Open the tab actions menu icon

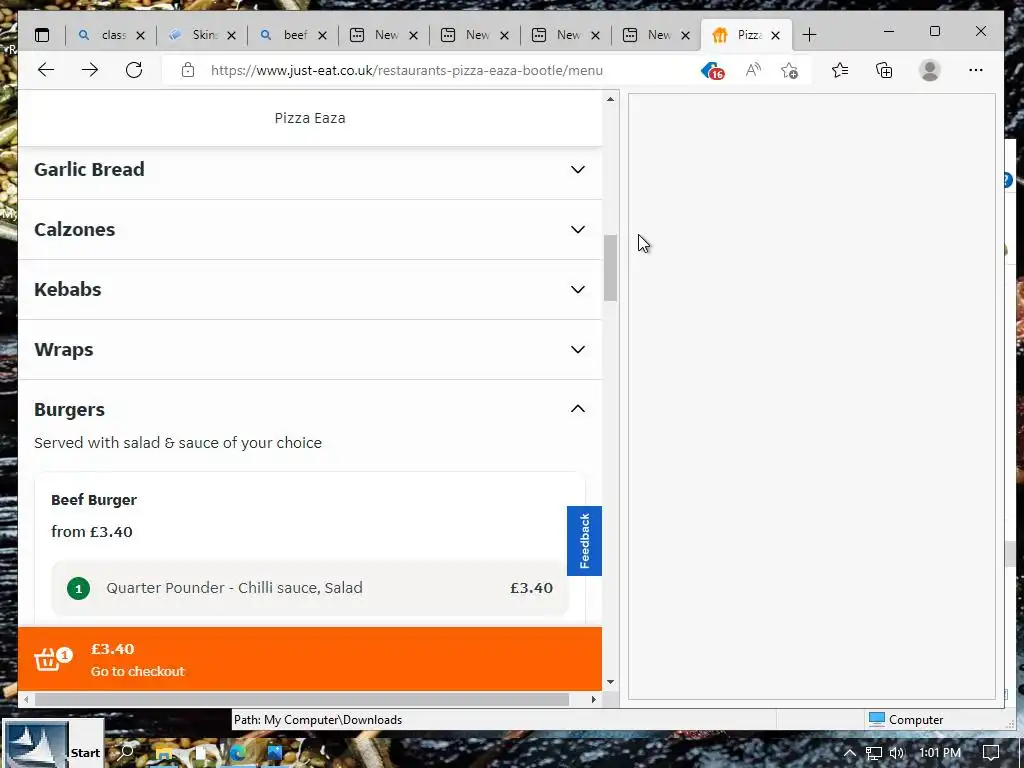[42, 35]
